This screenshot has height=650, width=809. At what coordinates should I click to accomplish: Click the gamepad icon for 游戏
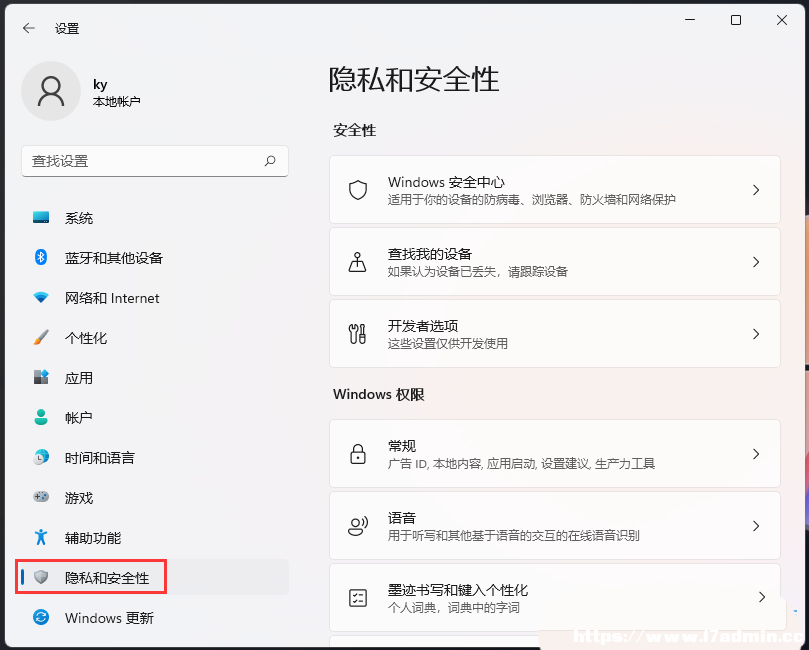(x=41, y=497)
